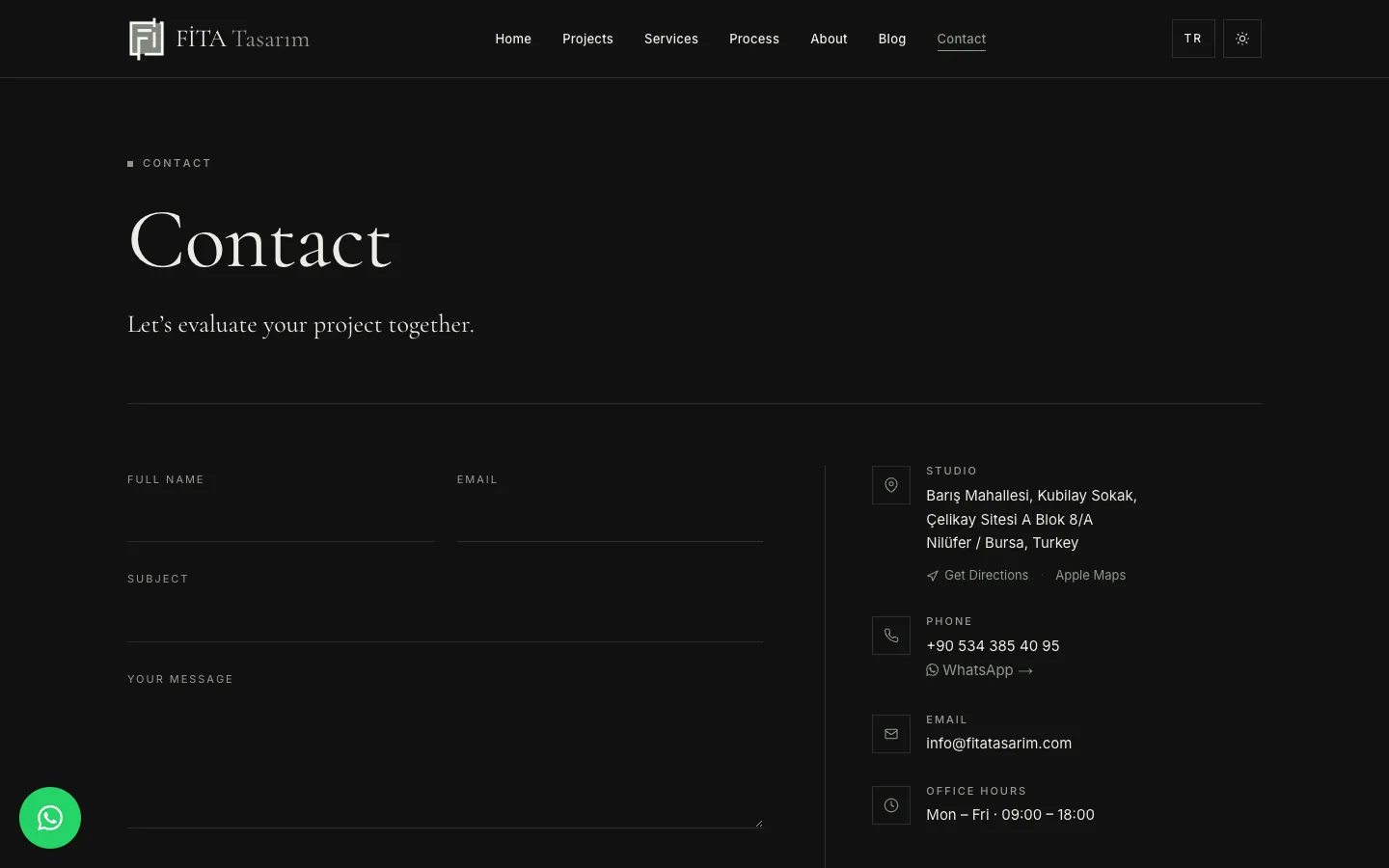Click the small WhatsApp icon under phone number
Screen dimensions: 1389x868
point(932,670)
